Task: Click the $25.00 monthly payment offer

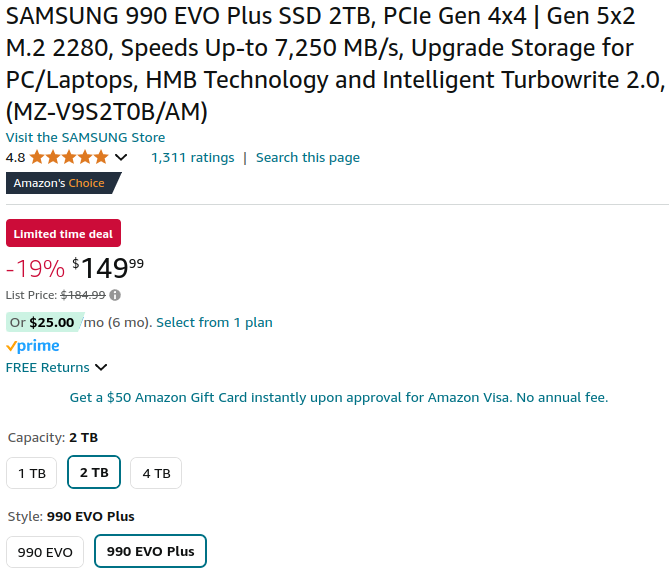Action: coord(44,322)
